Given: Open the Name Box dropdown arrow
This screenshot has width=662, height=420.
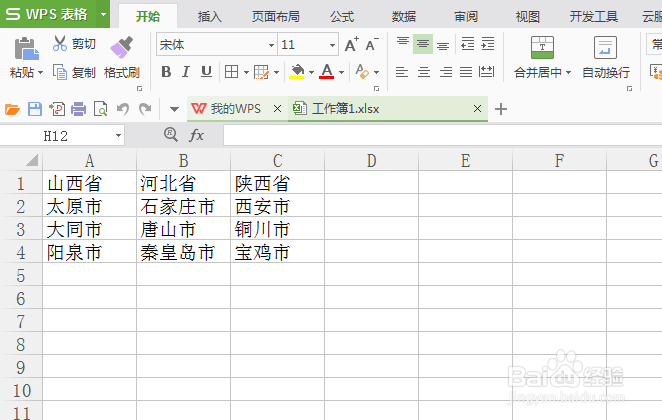Looking at the screenshot, I should tap(118, 136).
